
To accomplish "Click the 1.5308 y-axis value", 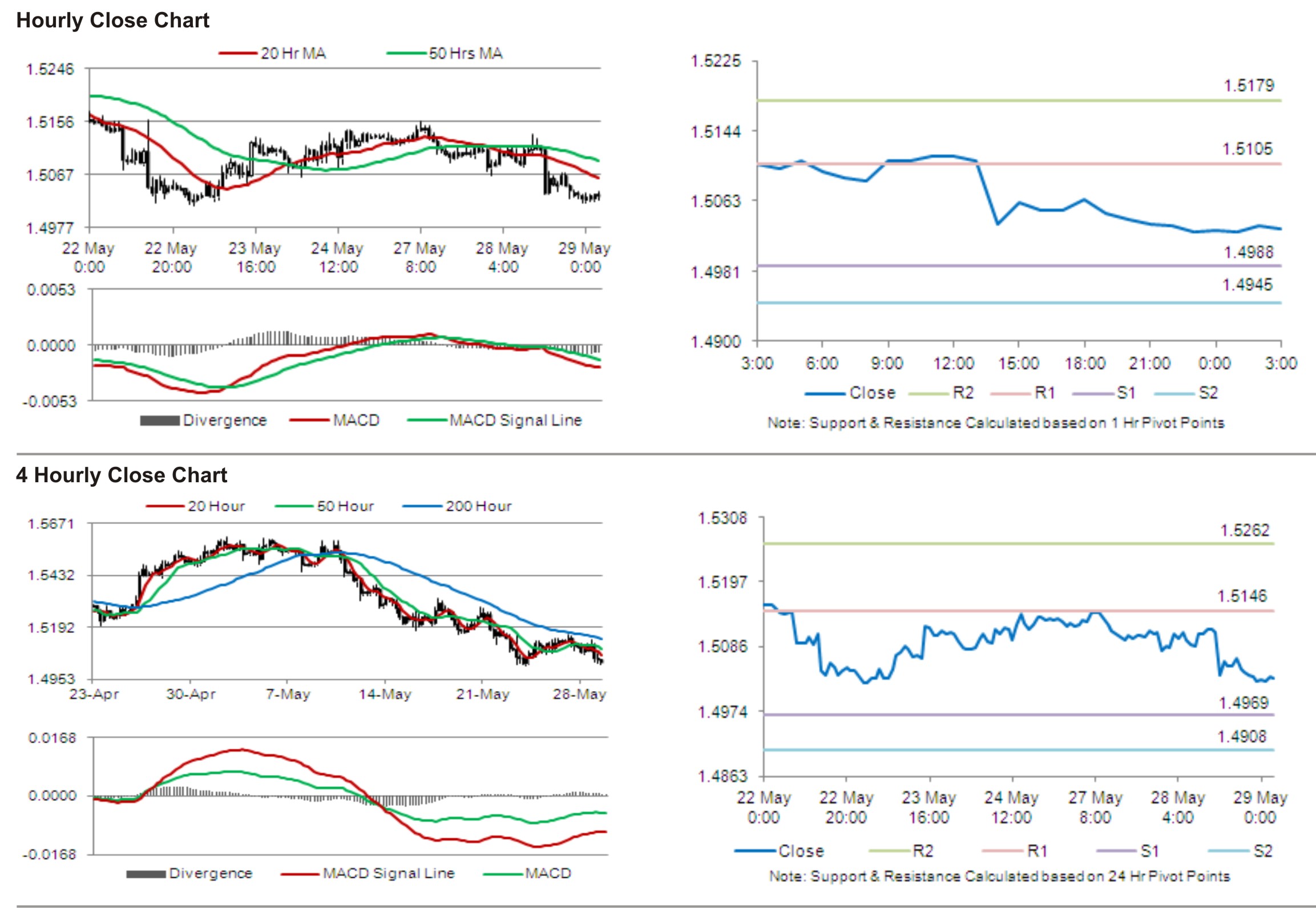I will click(x=722, y=519).
